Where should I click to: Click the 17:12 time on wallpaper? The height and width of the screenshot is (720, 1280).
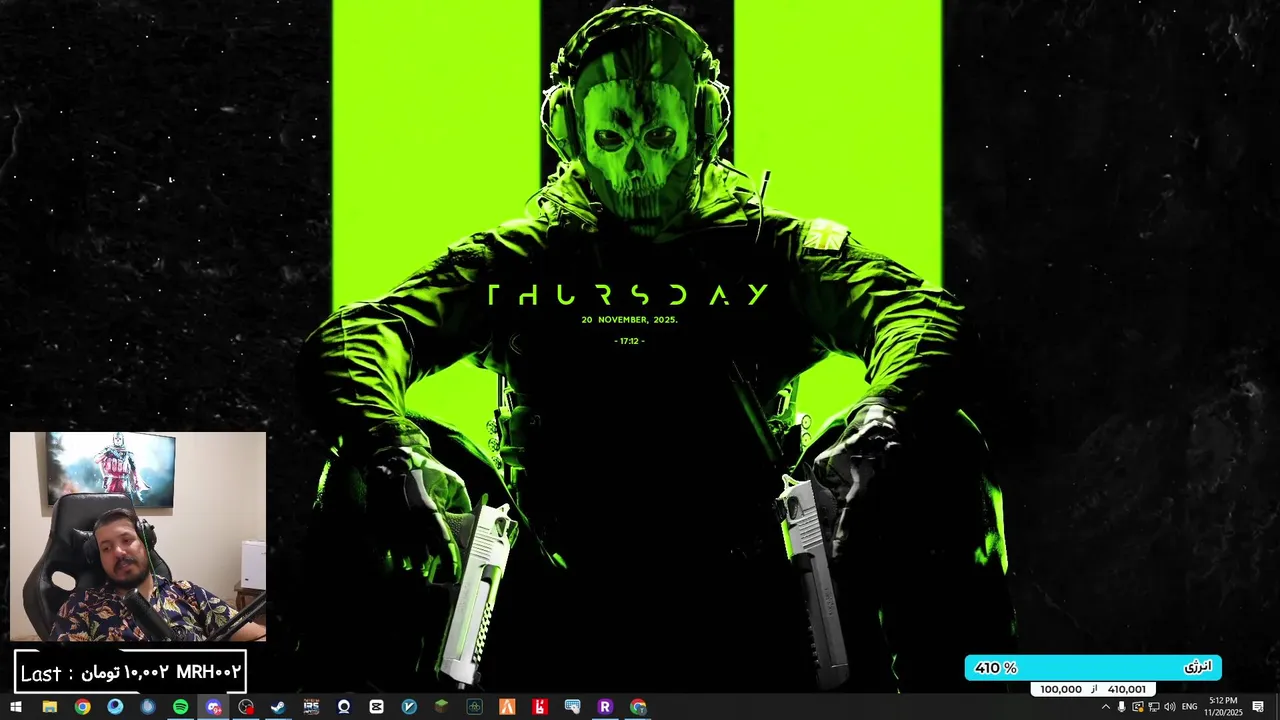pos(629,341)
